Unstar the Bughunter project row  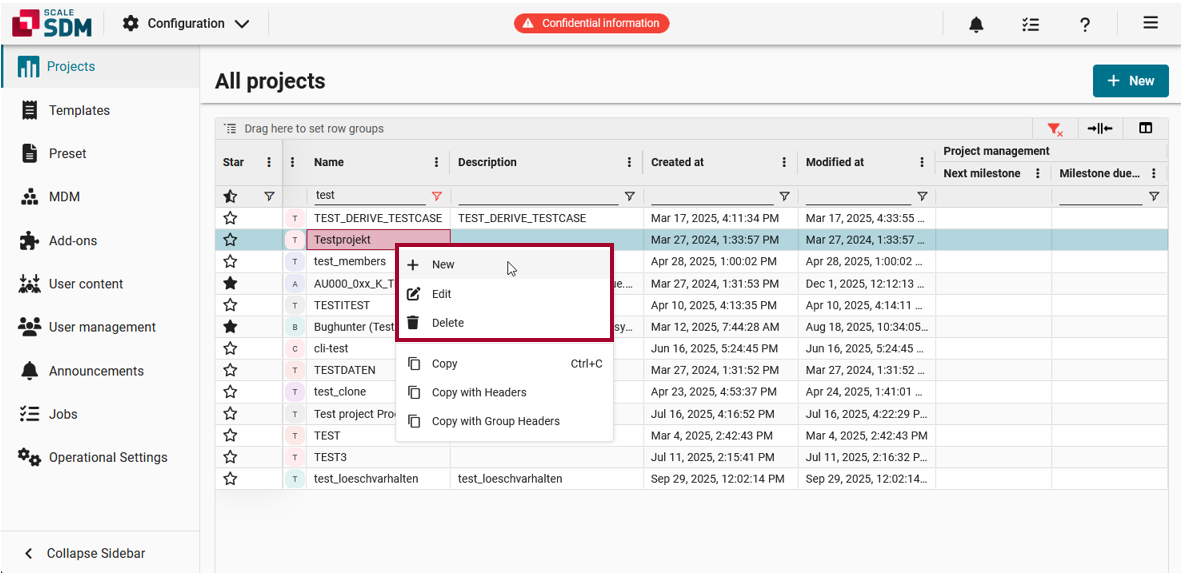pyautogui.click(x=230, y=327)
